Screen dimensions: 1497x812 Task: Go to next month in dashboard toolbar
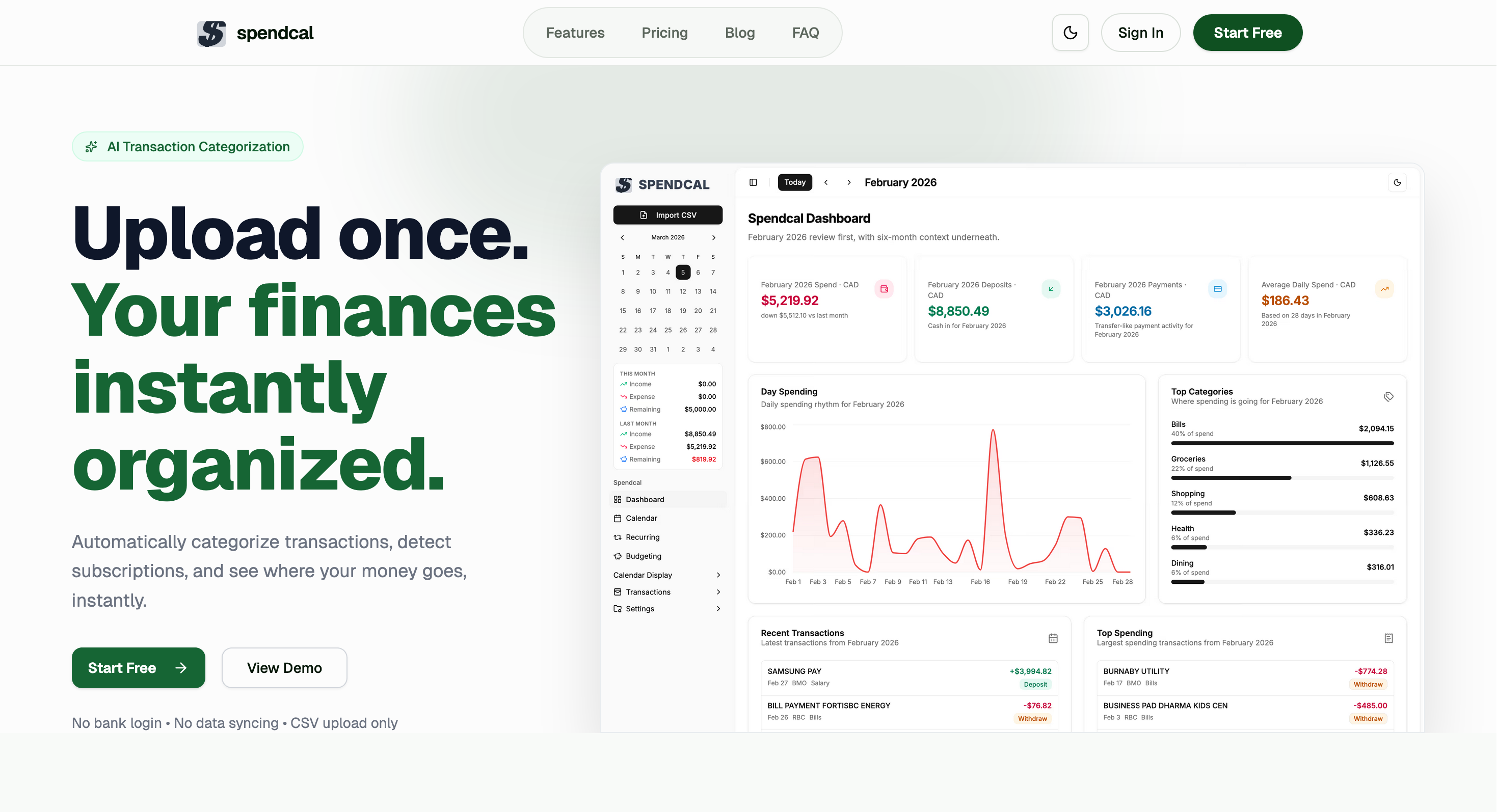(848, 182)
